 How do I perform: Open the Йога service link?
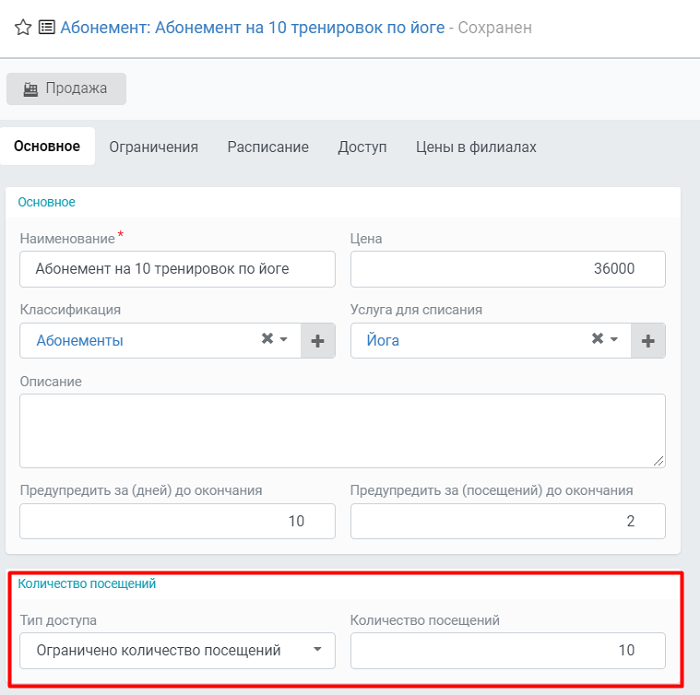coord(383,341)
